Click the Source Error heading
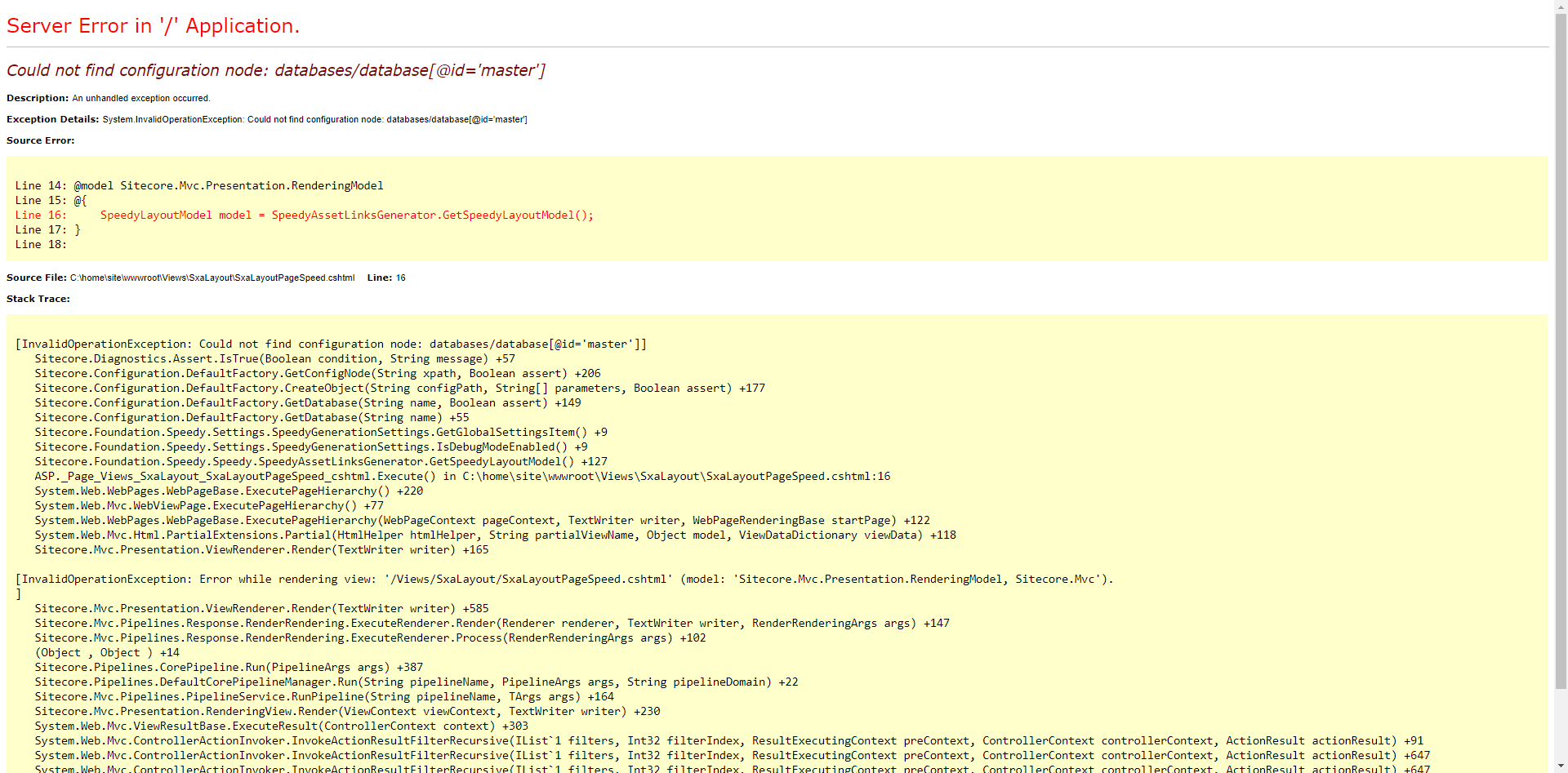1568x773 pixels. pos(41,140)
